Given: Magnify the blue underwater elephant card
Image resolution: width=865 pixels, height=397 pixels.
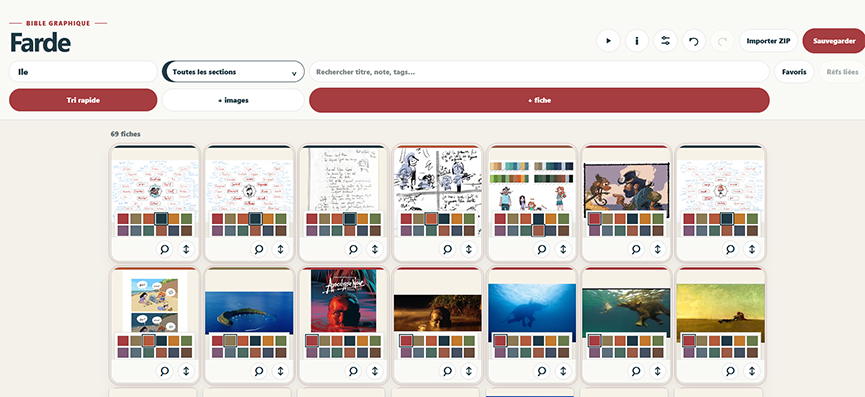Looking at the screenshot, I should (x=542, y=371).
